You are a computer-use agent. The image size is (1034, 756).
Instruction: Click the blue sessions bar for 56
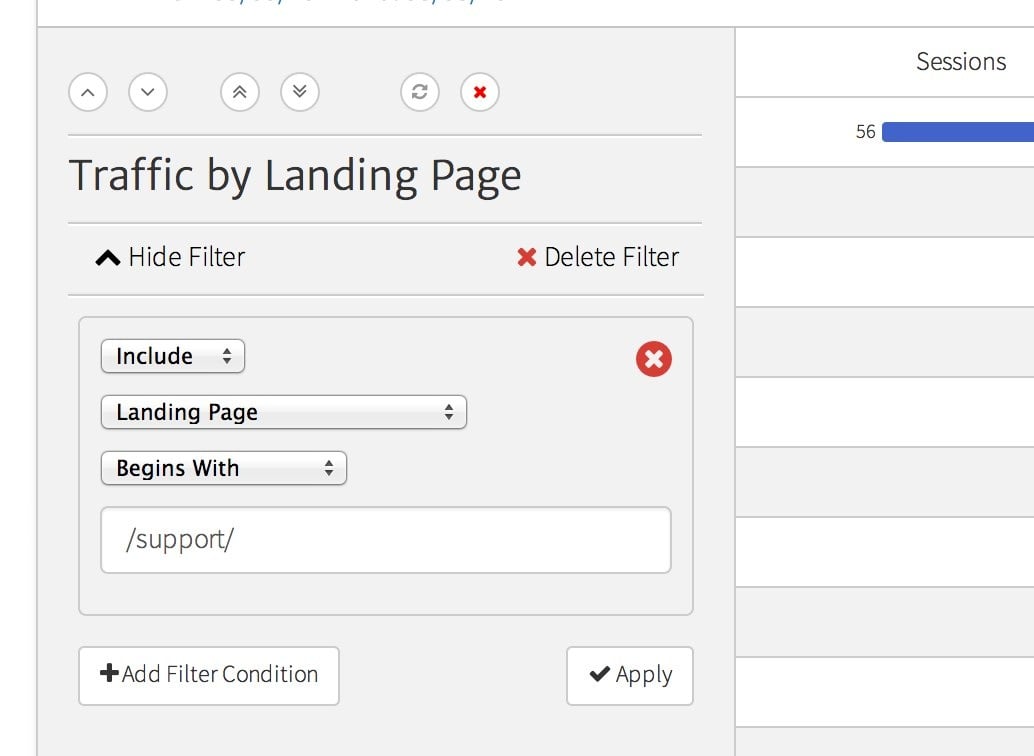tap(958, 131)
